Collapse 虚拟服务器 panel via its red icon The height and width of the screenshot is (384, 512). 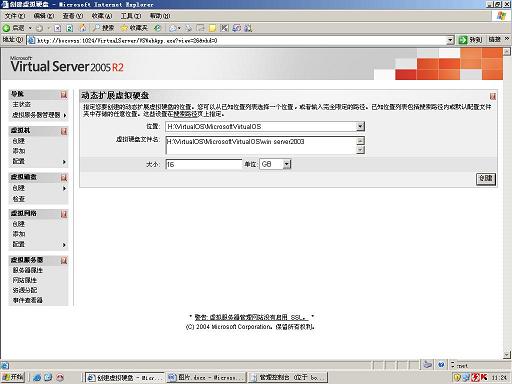point(64,260)
